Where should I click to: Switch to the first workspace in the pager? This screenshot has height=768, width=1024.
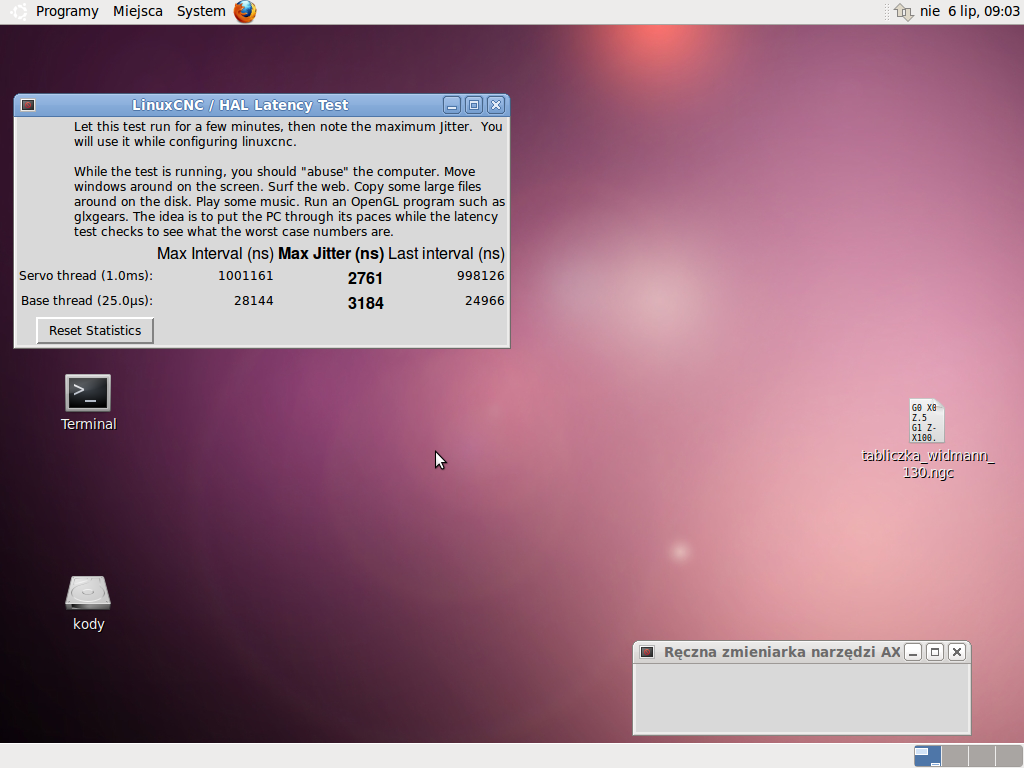tap(927, 756)
